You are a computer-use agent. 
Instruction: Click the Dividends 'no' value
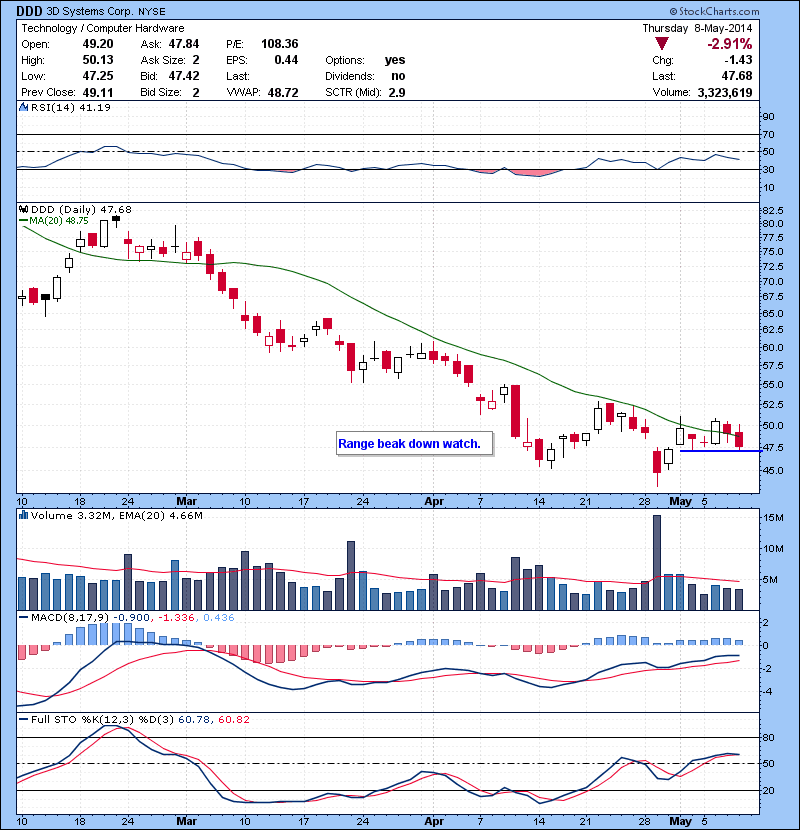pos(398,76)
